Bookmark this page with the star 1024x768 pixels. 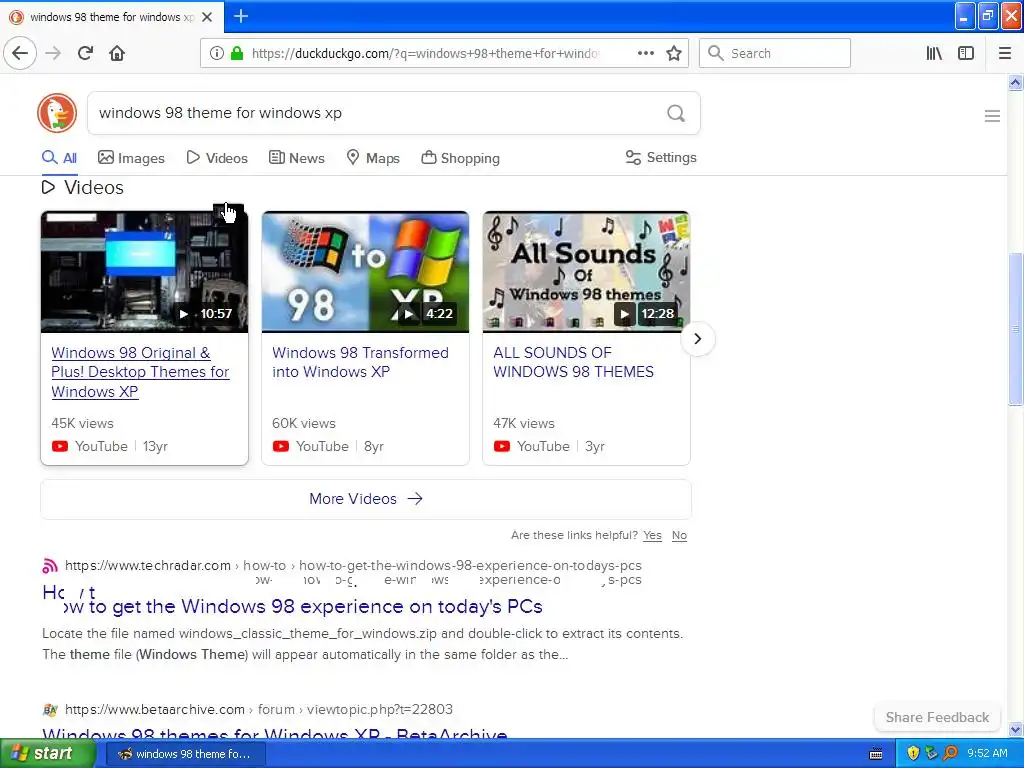(674, 53)
